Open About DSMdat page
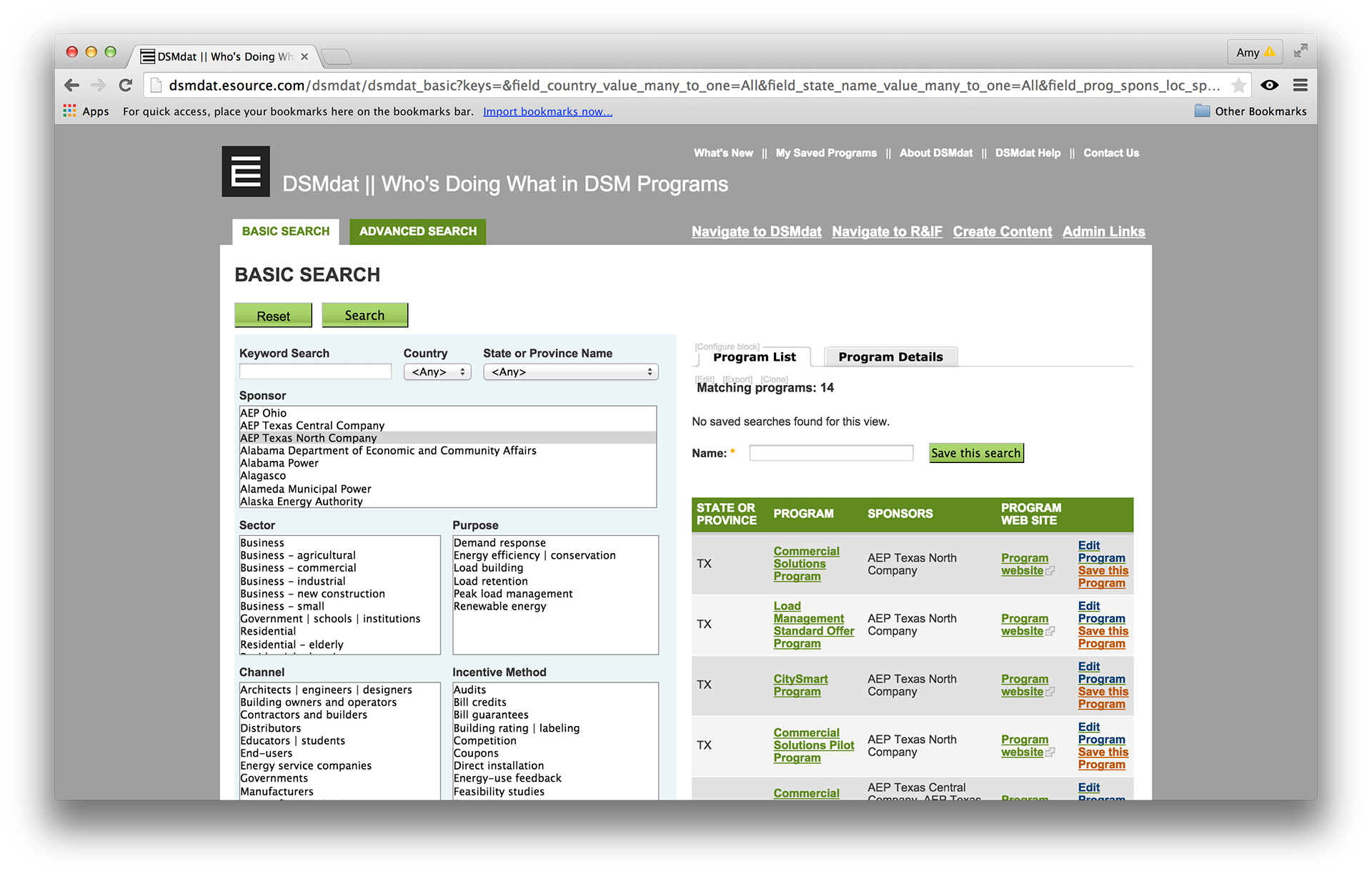The height and width of the screenshot is (876, 1372). pos(936,153)
